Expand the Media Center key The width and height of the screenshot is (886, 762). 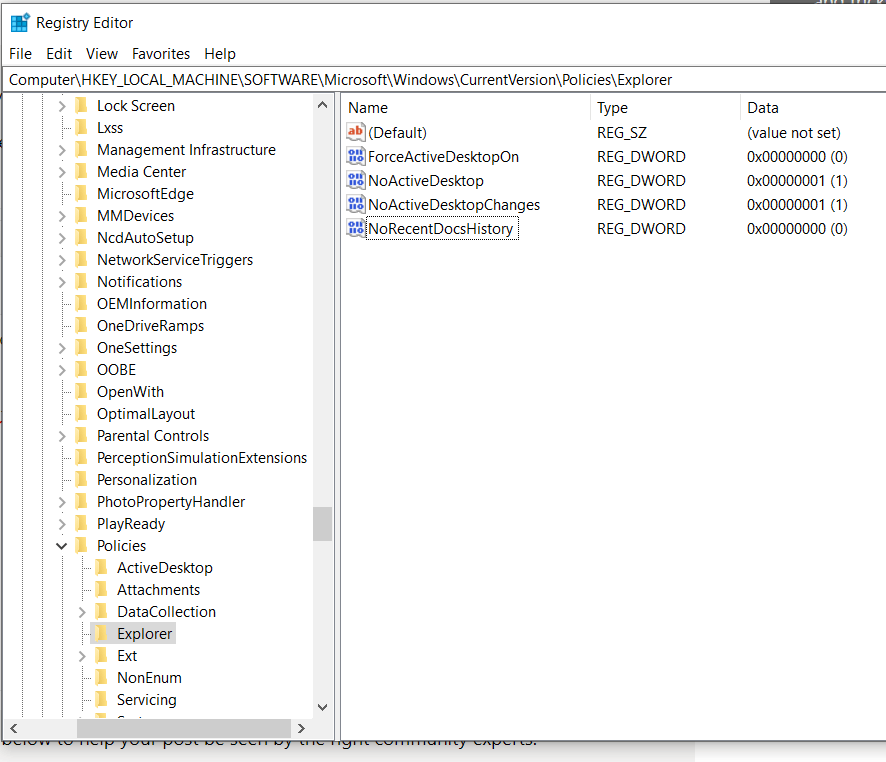tap(62, 172)
